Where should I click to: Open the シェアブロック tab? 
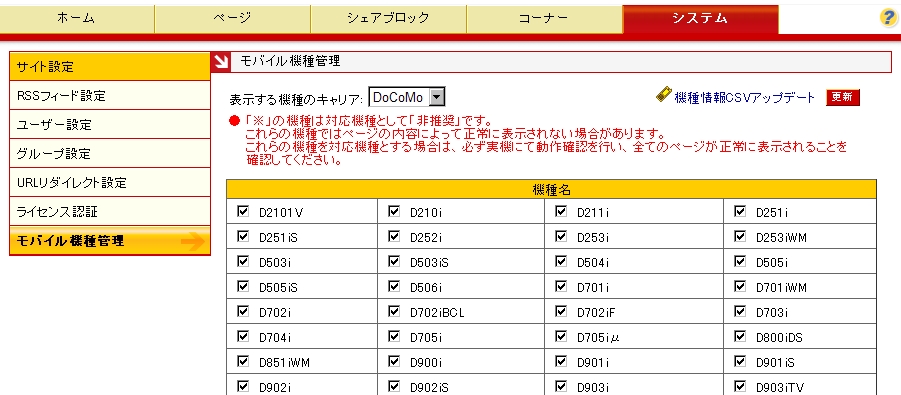(x=388, y=18)
